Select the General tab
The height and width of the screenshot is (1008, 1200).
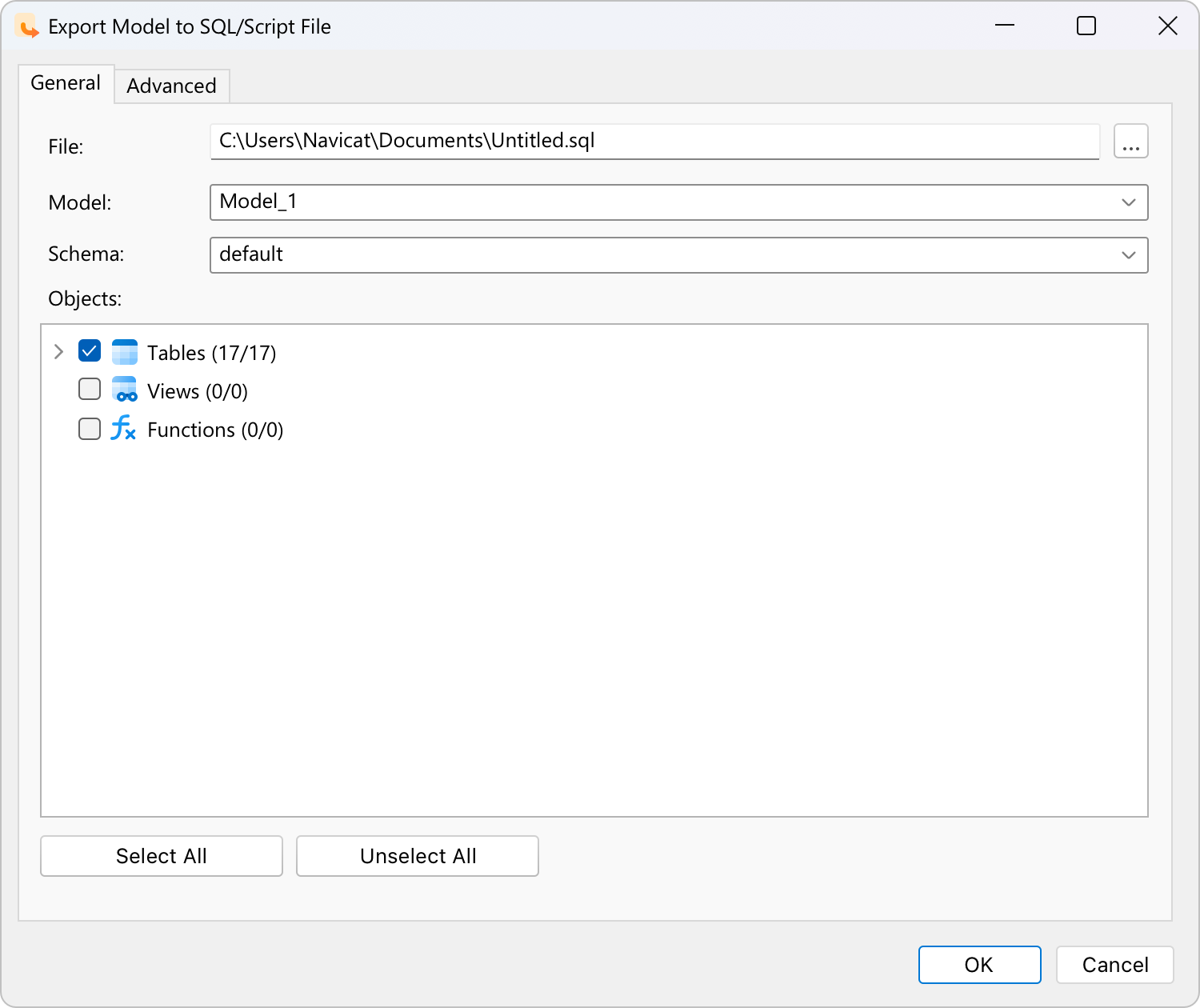[66, 82]
